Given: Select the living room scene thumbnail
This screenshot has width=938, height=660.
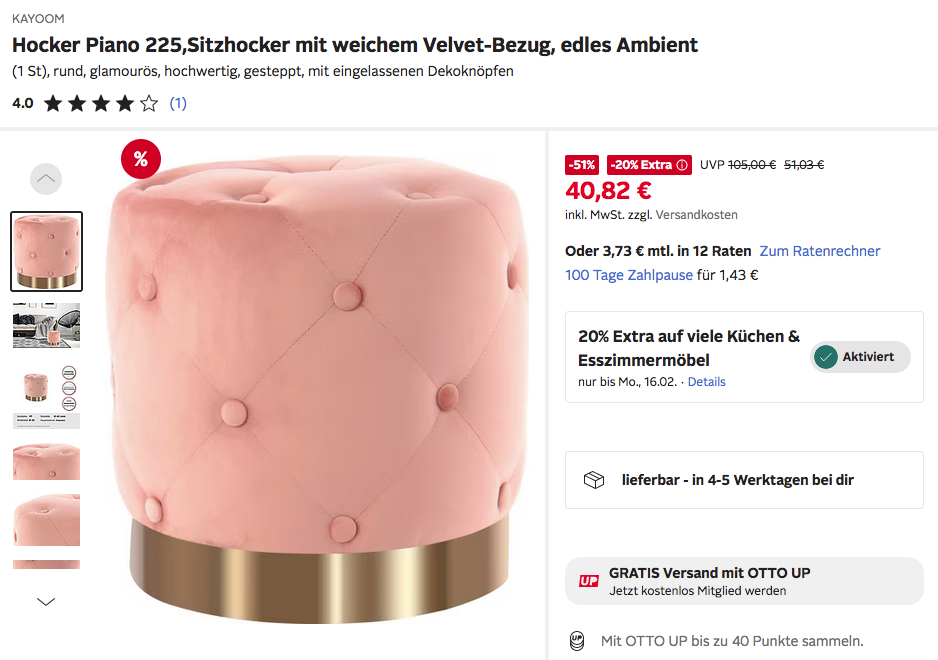Looking at the screenshot, I should (47, 325).
